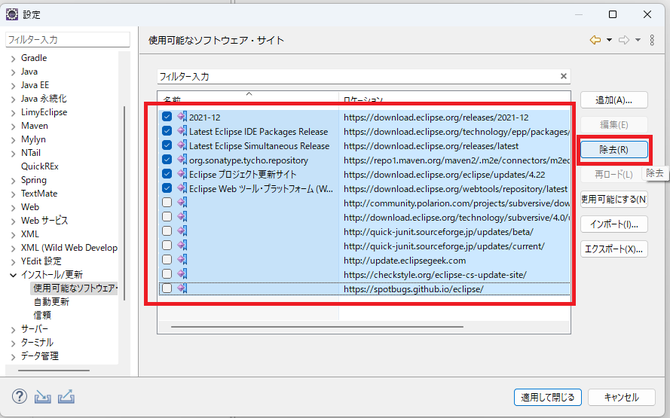Image resolution: width=670 pixels, height=418 pixels.
Task: Select 使用可能なソフトウェア・サイト page in tree
Action: [x=75, y=288]
